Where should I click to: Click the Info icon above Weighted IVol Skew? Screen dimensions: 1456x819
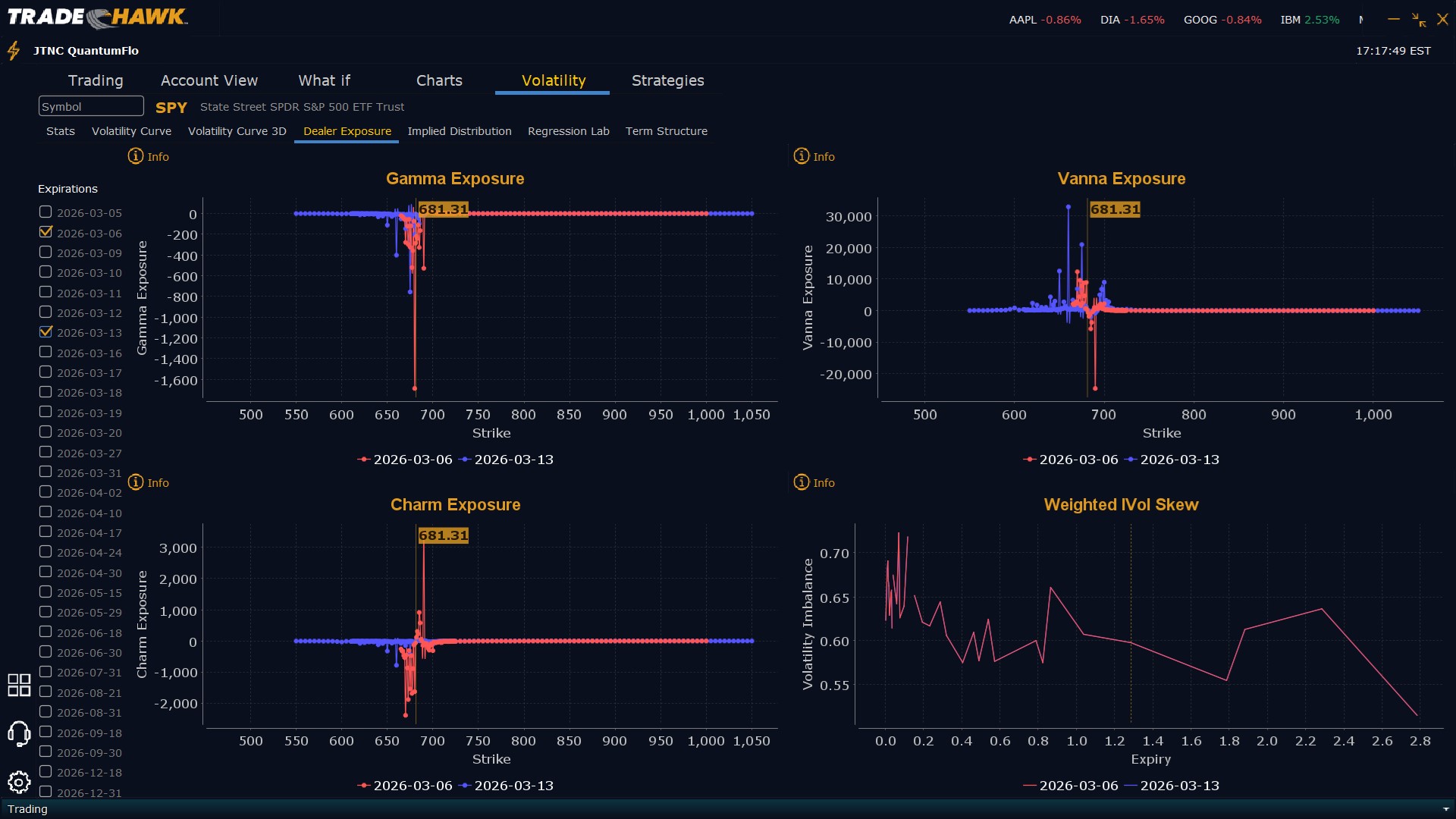click(x=802, y=482)
